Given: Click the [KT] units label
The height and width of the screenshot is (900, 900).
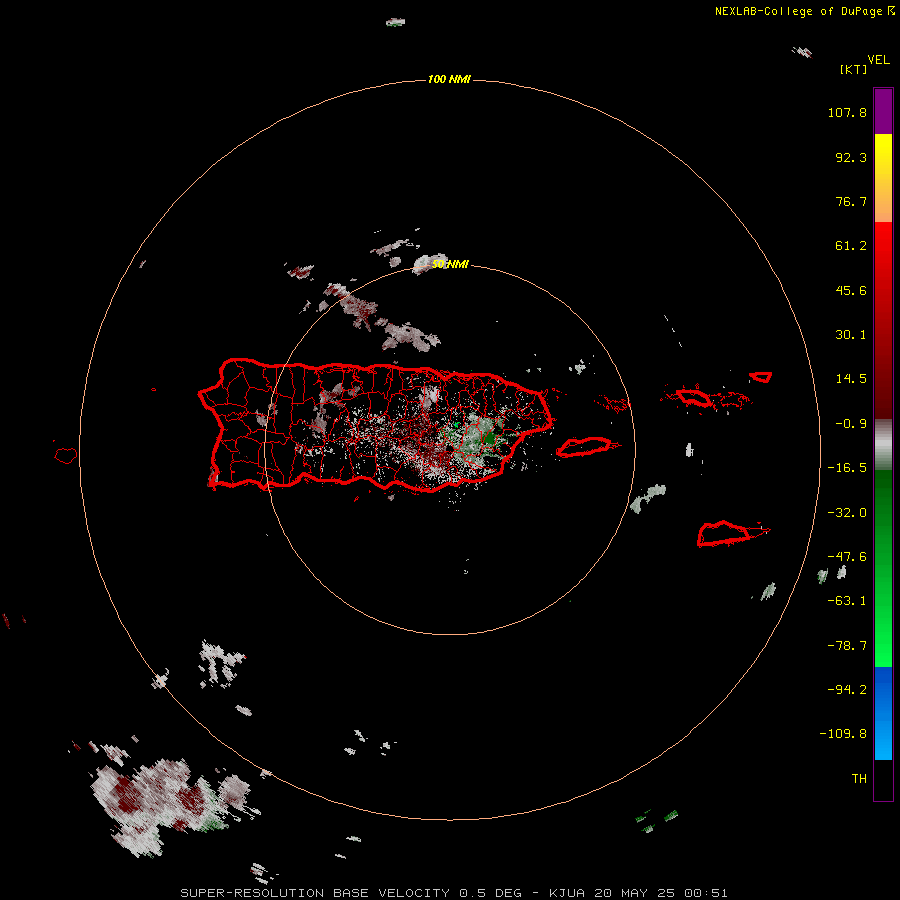Looking at the screenshot, I should [x=854, y=69].
